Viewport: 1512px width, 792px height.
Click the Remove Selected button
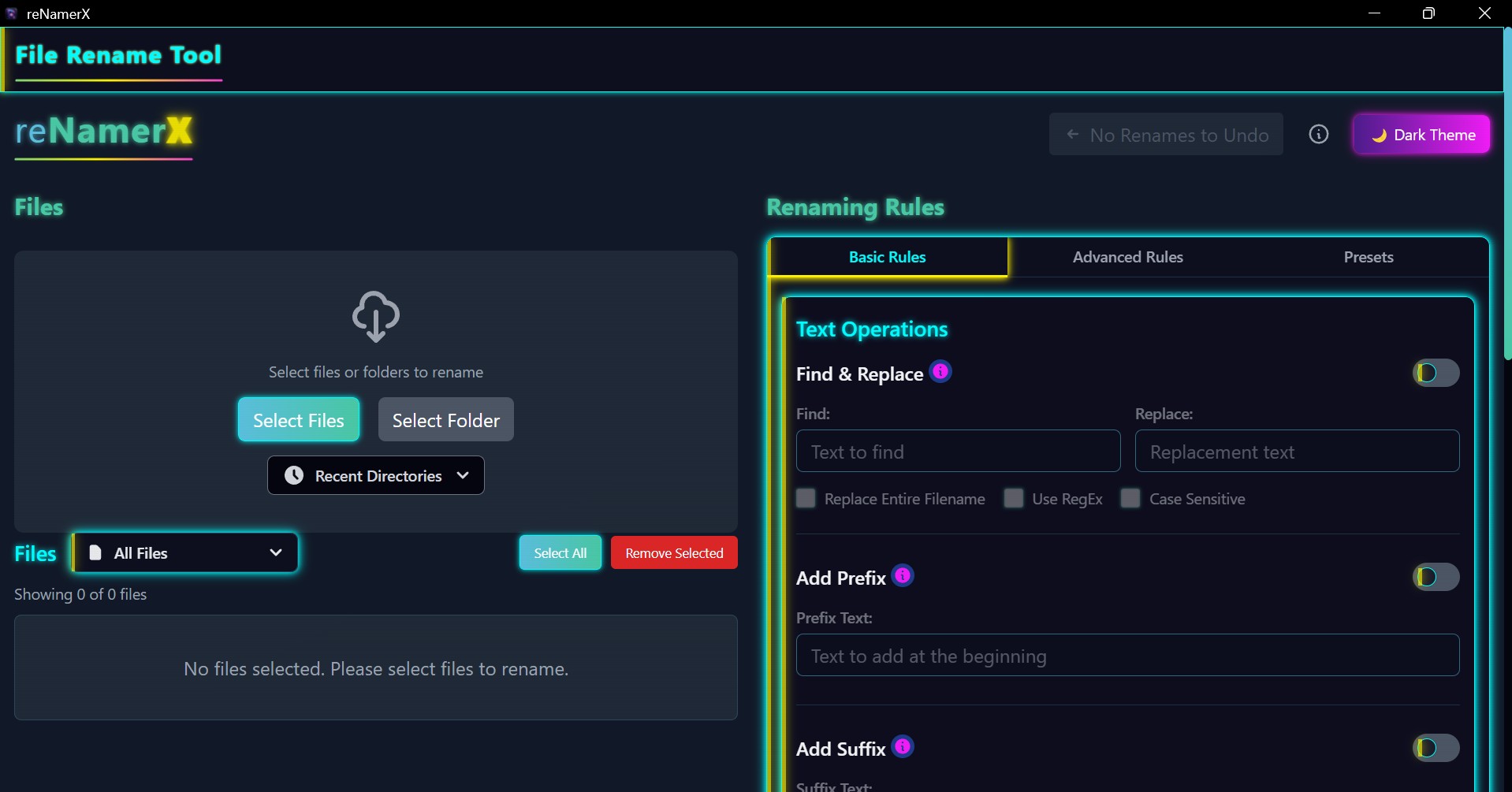tap(674, 552)
